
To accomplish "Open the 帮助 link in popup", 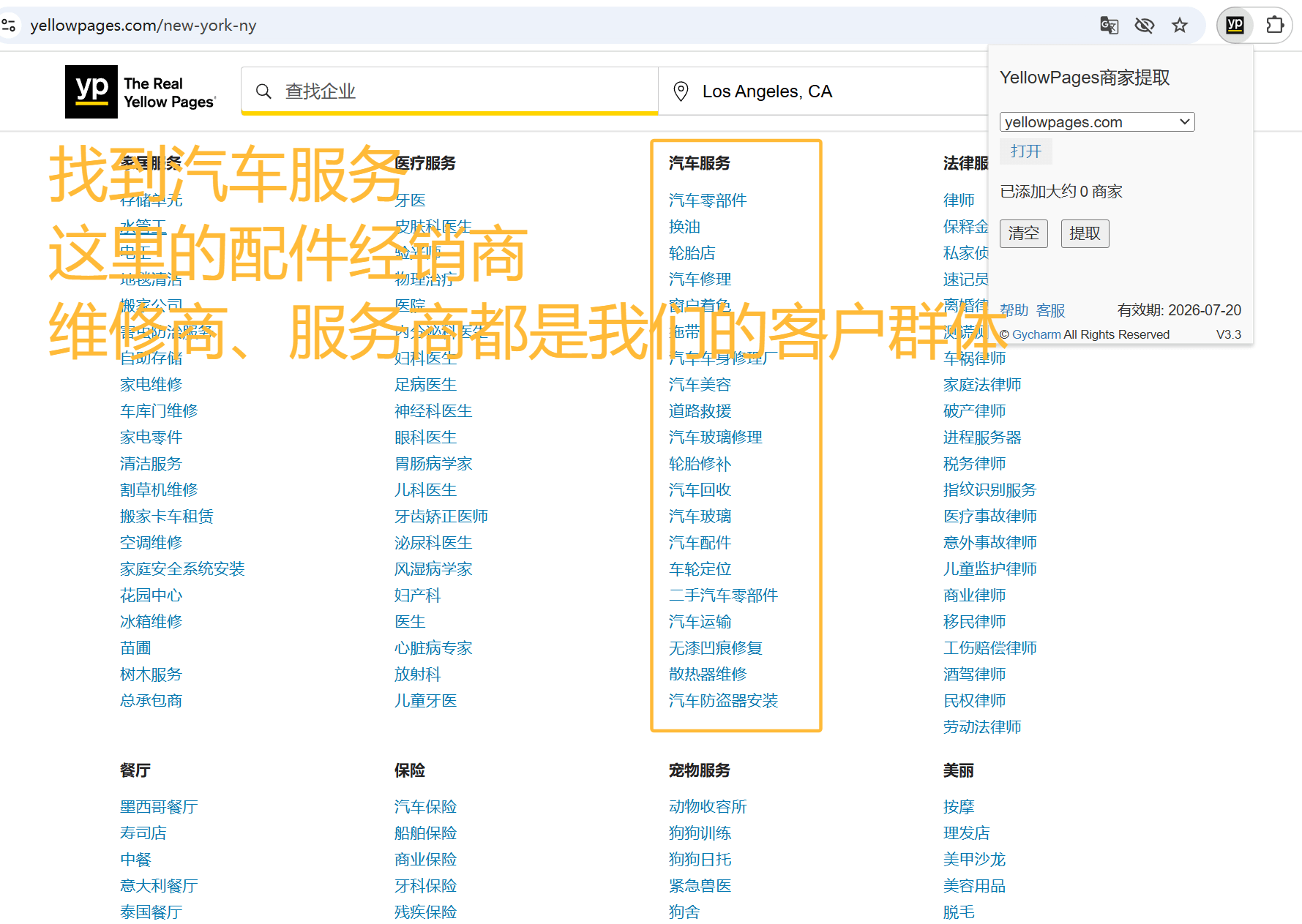I will tap(1014, 310).
